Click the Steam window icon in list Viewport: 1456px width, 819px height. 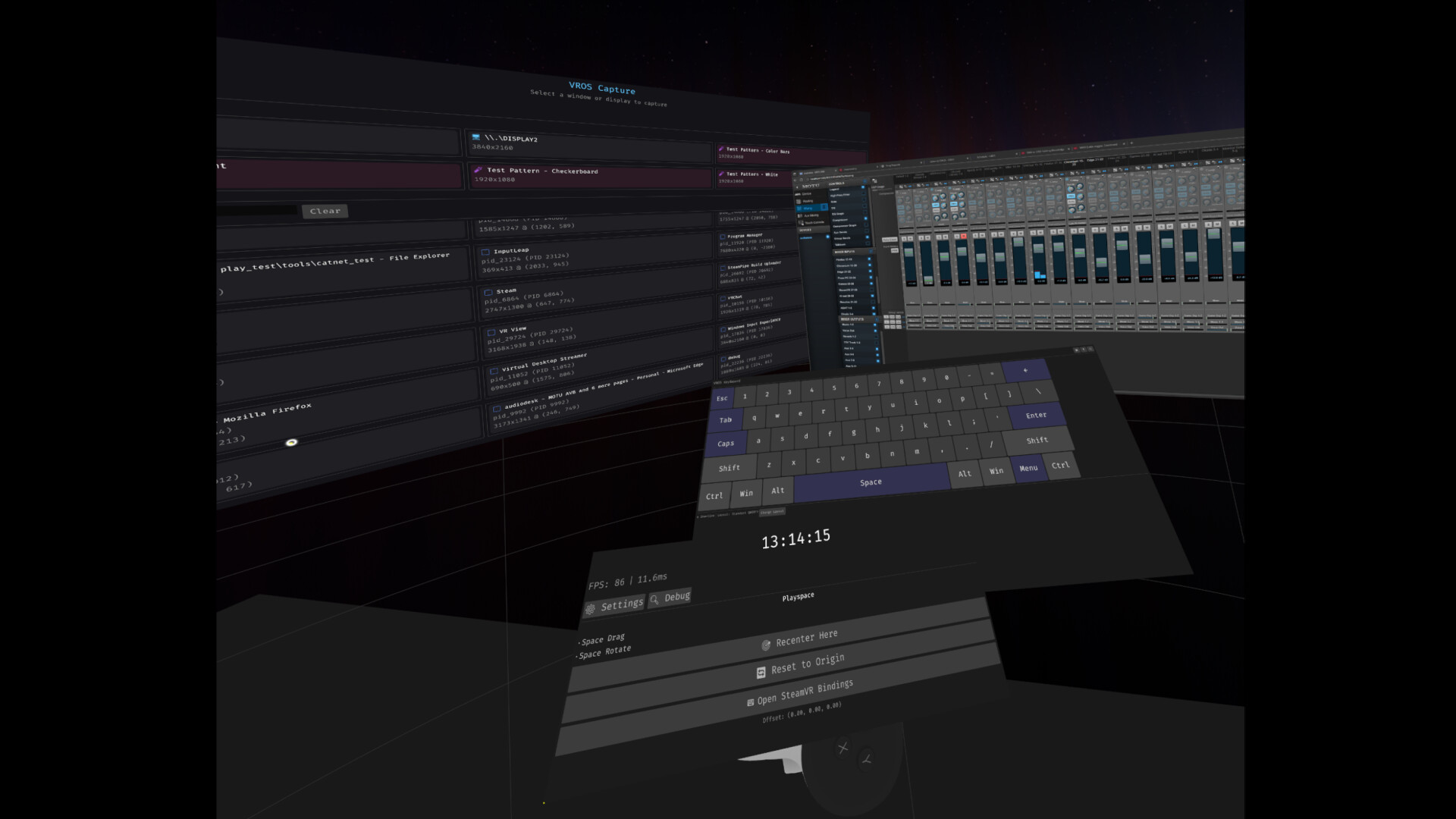(x=488, y=292)
